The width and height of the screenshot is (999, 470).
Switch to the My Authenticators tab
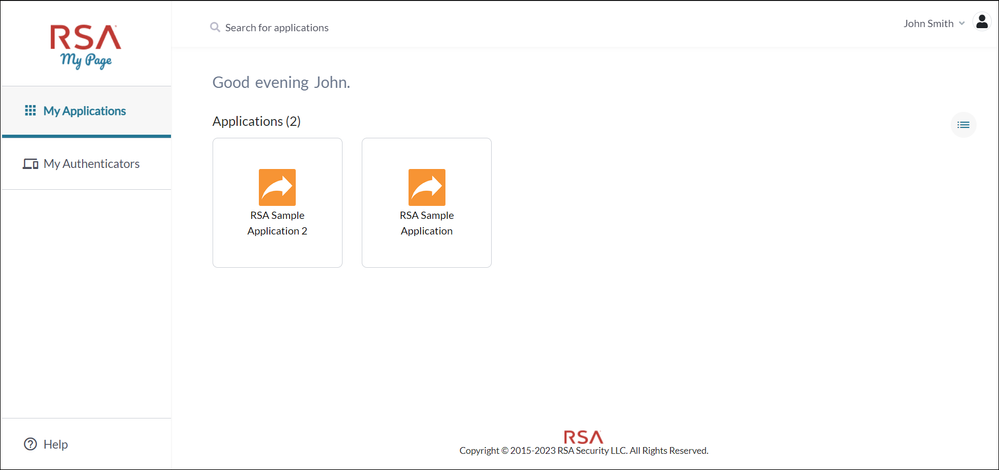click(x=91, y=164)
